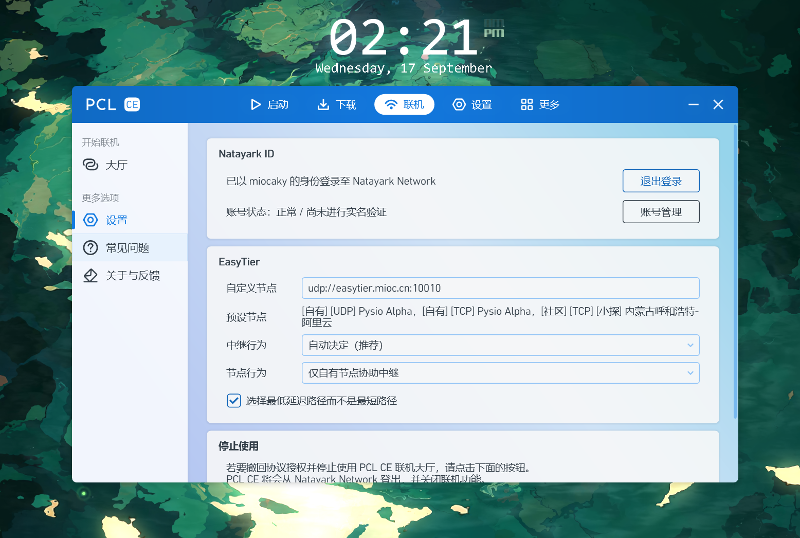Minimize the PCL CE window

point(694,105)
